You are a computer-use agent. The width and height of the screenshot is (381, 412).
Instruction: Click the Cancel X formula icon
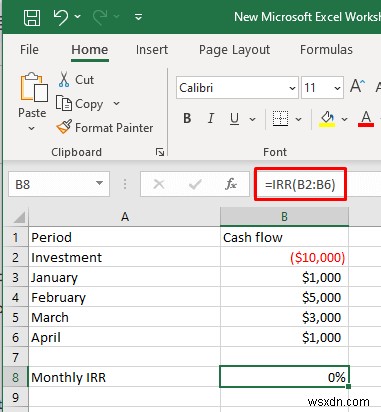pyautogui.click(x=159, y=184)
